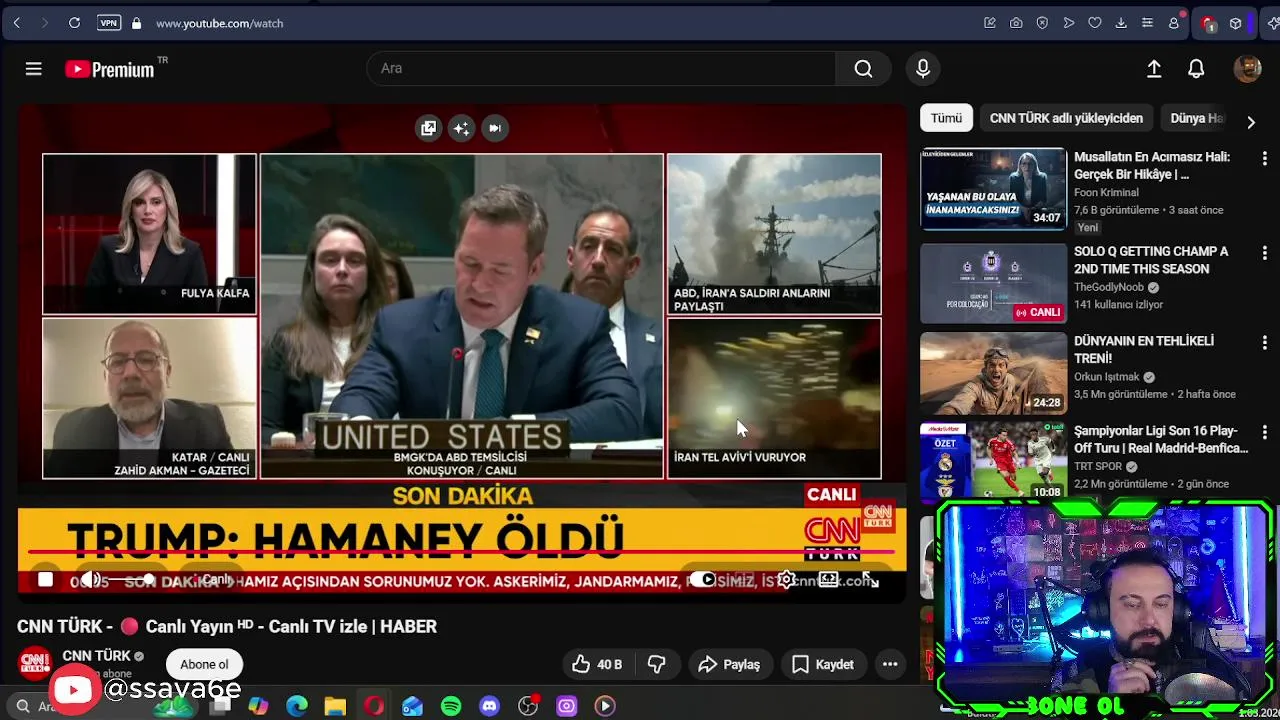
Task: Open the player settings gear
Action: pos(786,579)
